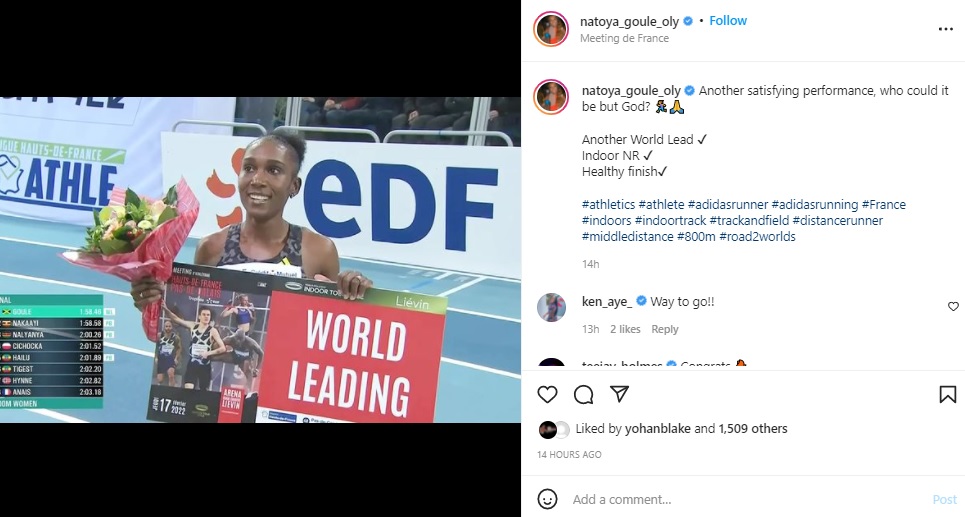
Task: Open the #athletics hashtag
Action: [x=609, y=204]
